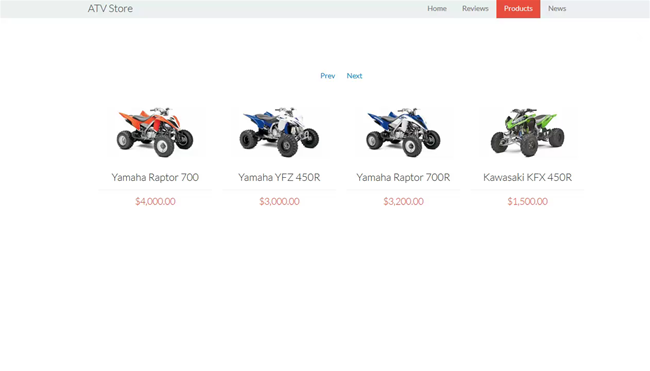Click the Kawasaki KFX 450R title
This screenshot has width=650, height=371.
point(527,177)
